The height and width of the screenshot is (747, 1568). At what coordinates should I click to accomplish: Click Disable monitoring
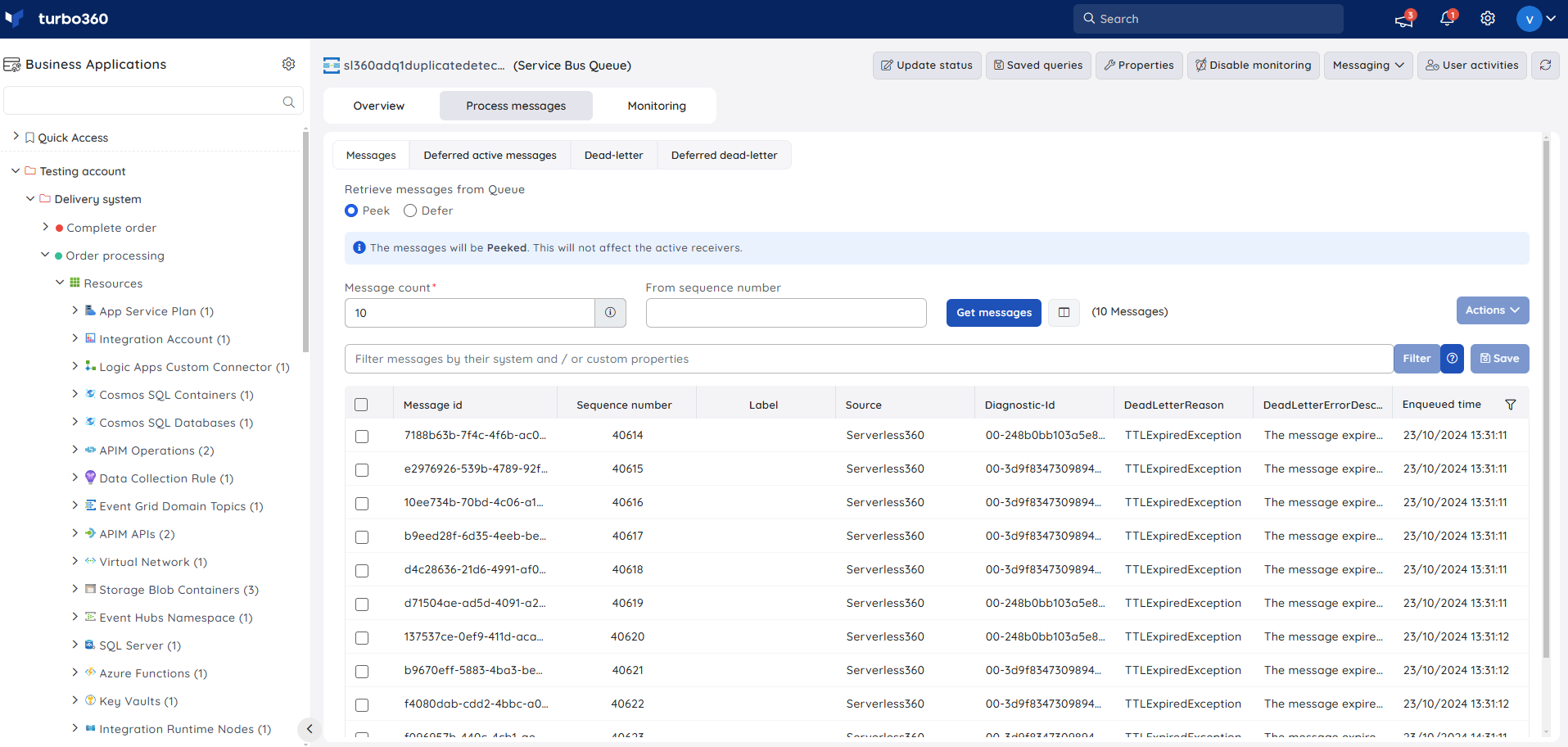click(1253, 65)
